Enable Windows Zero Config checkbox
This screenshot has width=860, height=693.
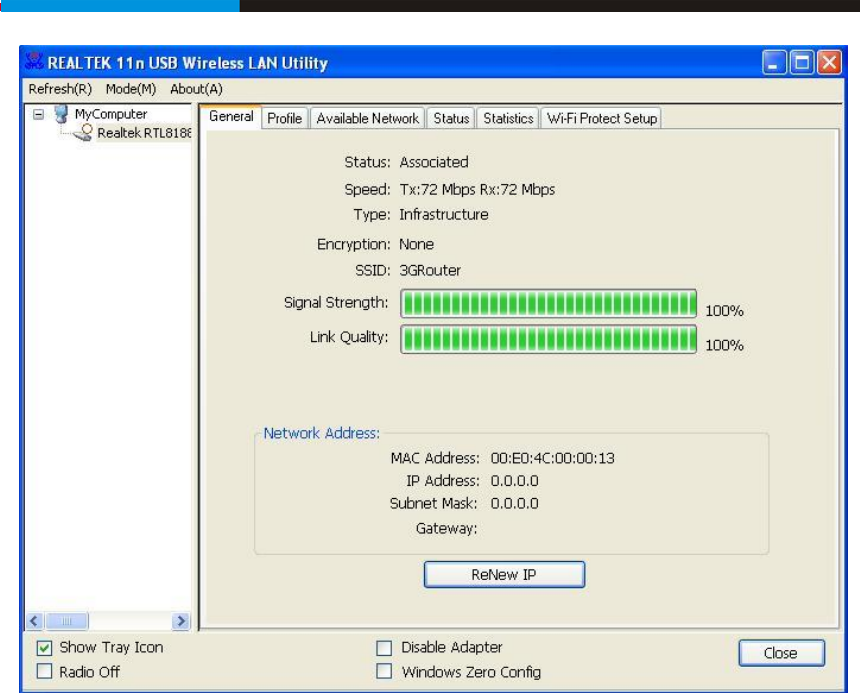pyautogui.click(x=384, y=672)
